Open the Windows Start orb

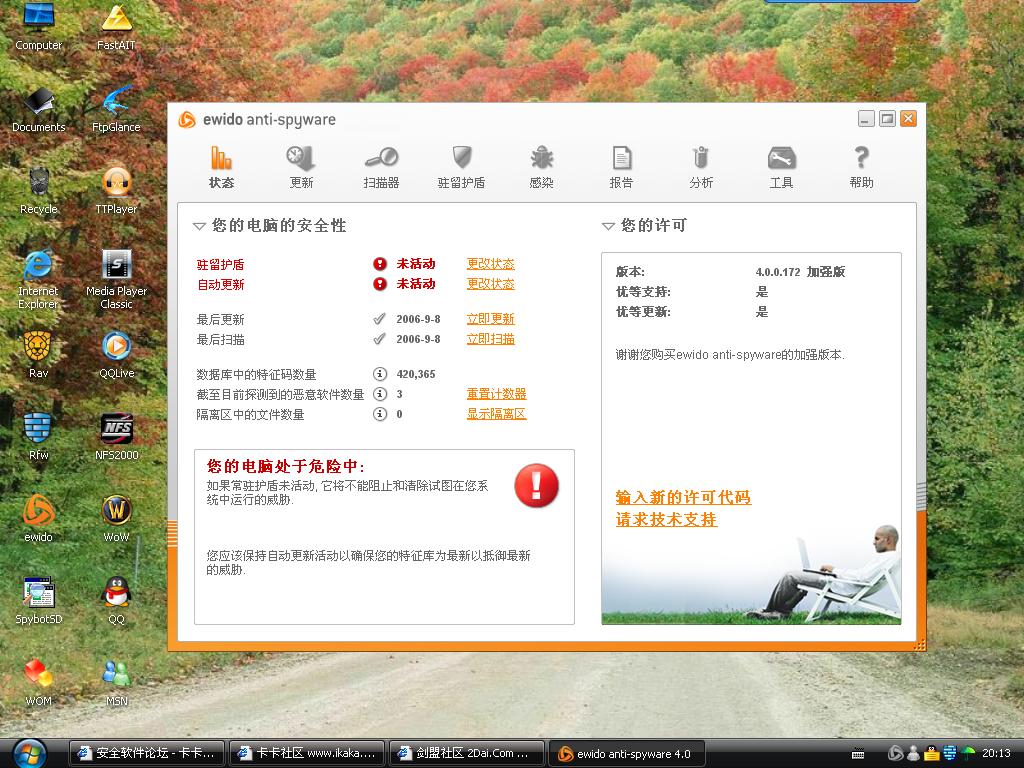click(x=29, y=754)
